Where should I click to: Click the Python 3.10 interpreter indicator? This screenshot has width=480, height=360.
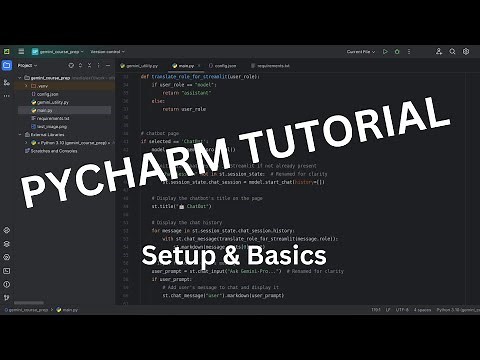(x=458, y=310)
